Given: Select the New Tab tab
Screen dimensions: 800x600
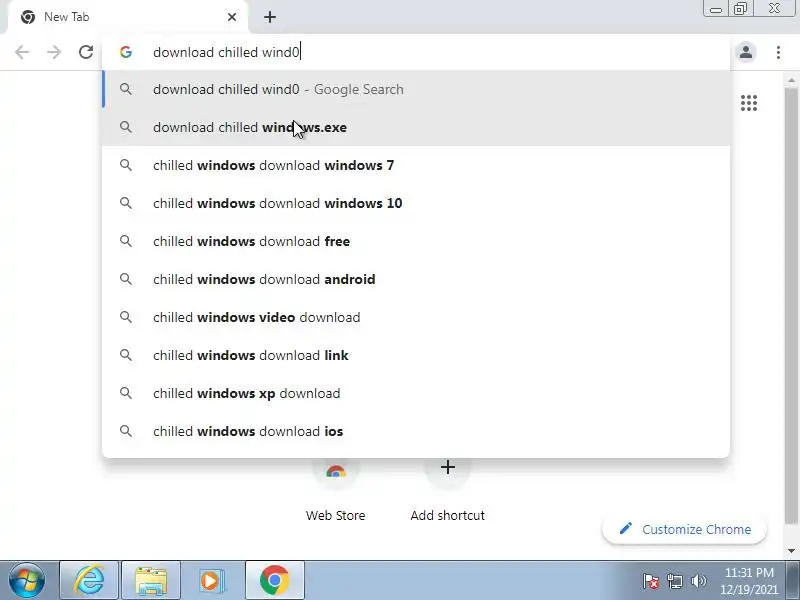Looking at the screenshot, I should click(128, 17).
